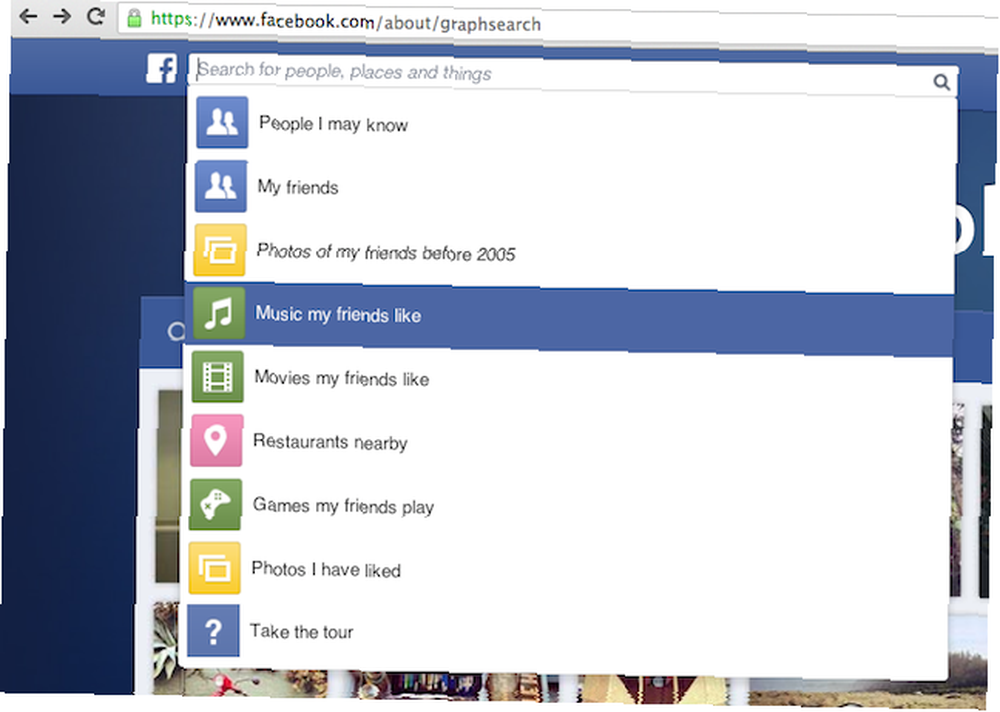The width and height of the screenshot is (1000, 712).
Task: Click the yellow photos icon beside 'before 2005'
Action: pos(219,249)
